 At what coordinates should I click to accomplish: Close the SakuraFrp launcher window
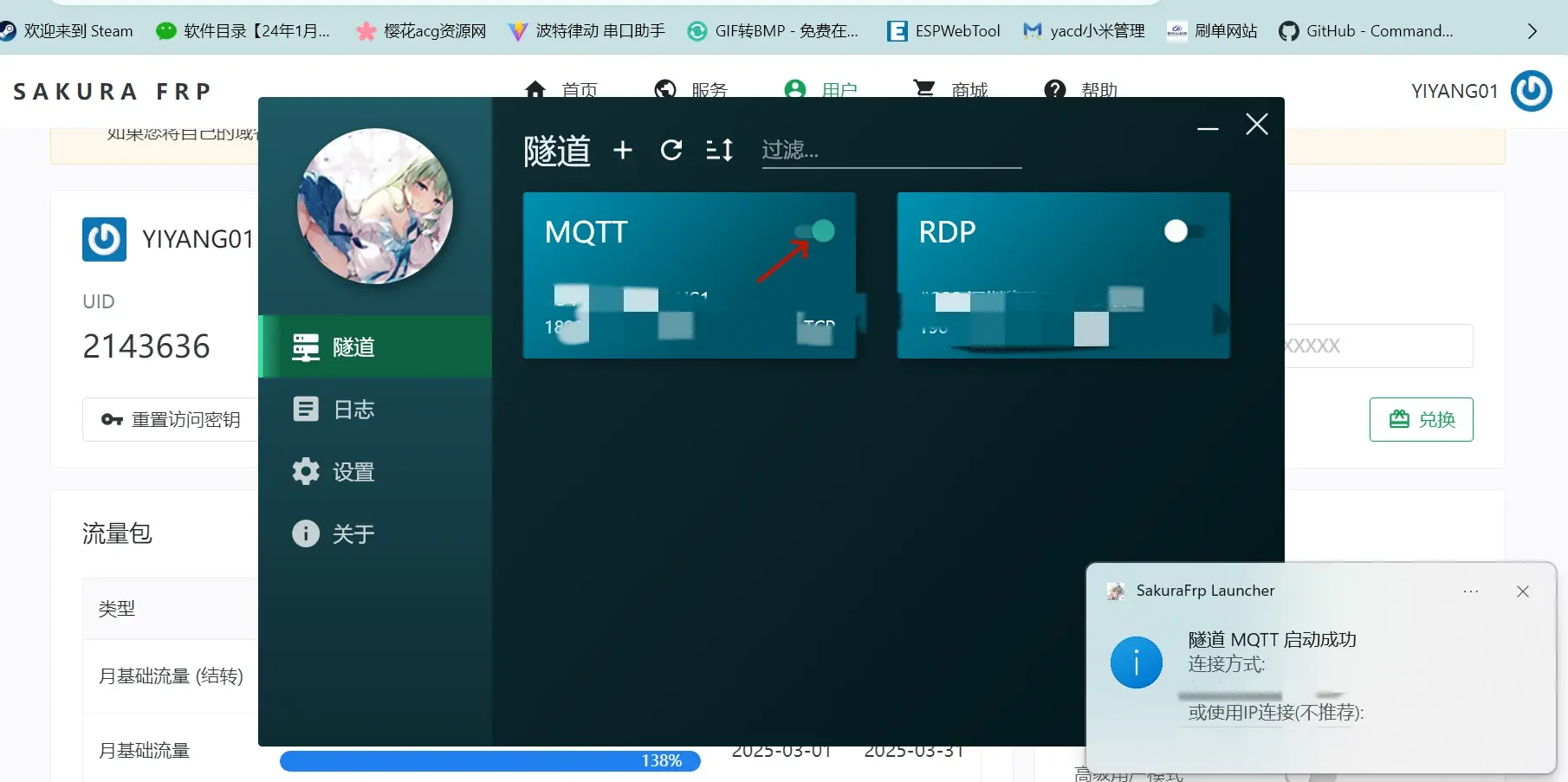[1257, 125]
